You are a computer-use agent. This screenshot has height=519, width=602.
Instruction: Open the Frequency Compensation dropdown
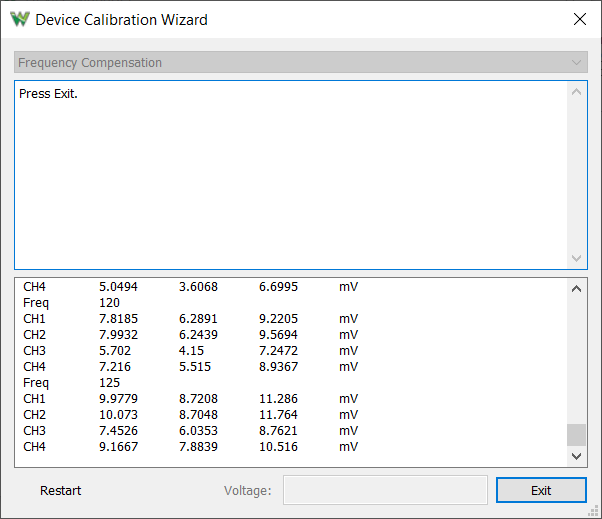(x=301, y=62)
